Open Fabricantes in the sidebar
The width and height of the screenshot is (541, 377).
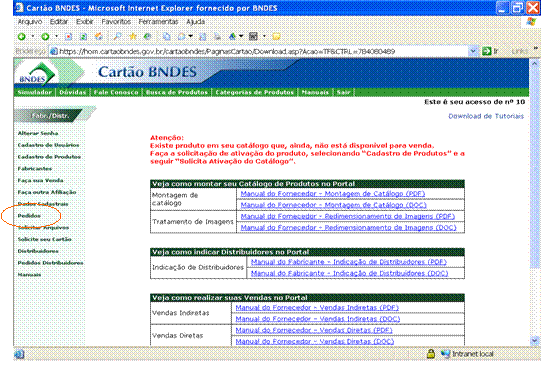pos(35,169)
